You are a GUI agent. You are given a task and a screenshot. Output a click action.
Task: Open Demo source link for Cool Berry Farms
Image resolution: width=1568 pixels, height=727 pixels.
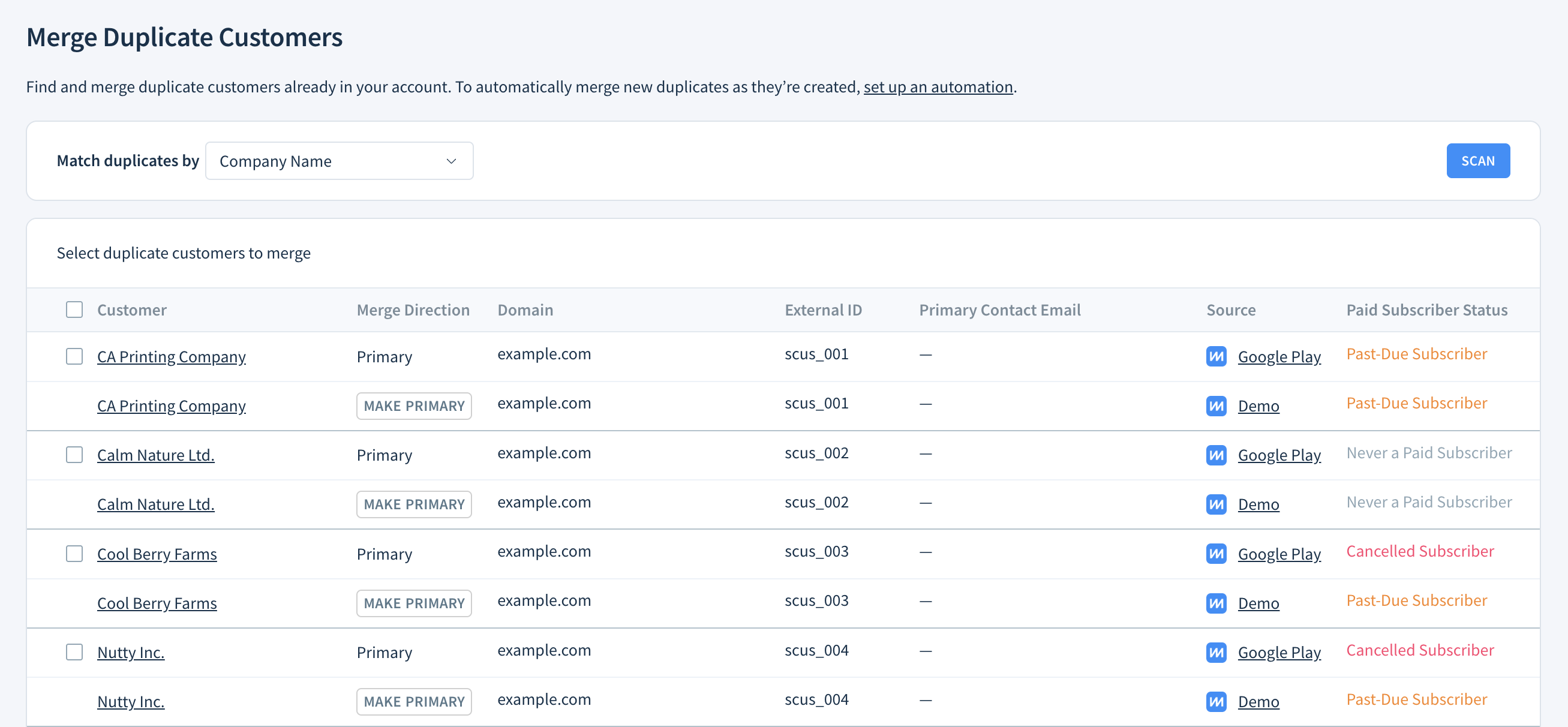tap(1258, 603)
